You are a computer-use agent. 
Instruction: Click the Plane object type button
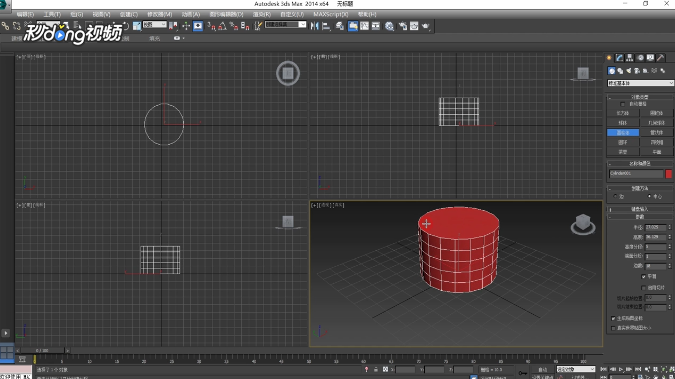point(656,152)
